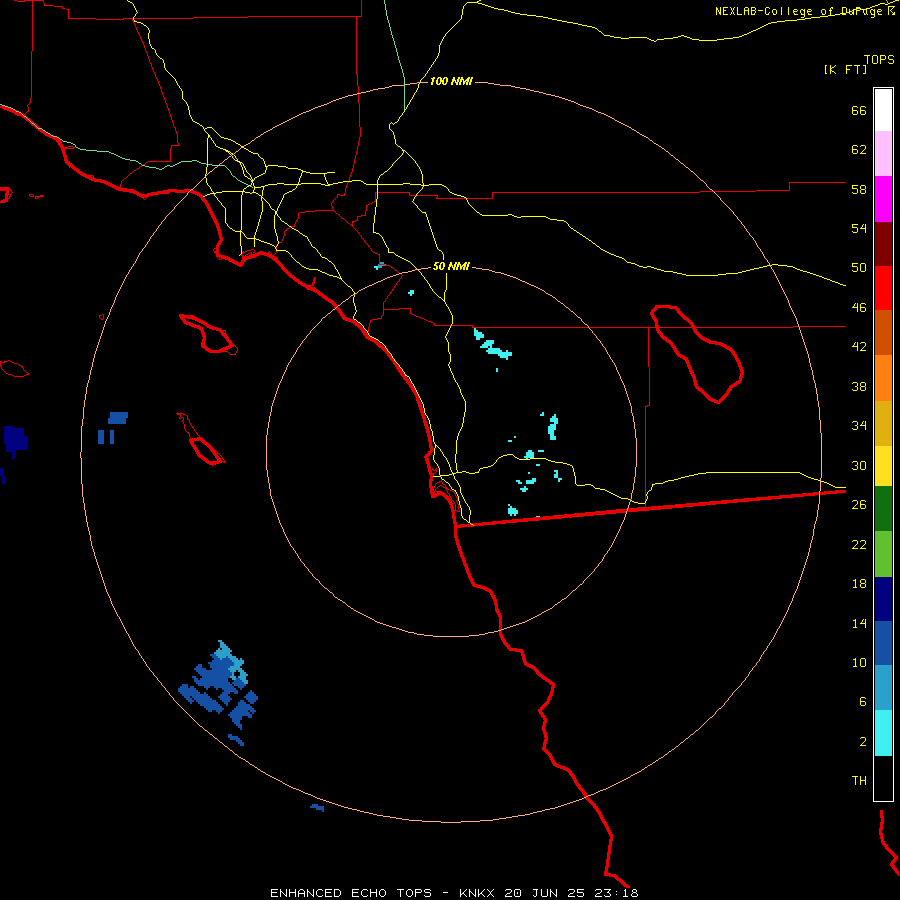900x900 pixels.
Task: Click the 34 scale value
Action: [859, 426]
